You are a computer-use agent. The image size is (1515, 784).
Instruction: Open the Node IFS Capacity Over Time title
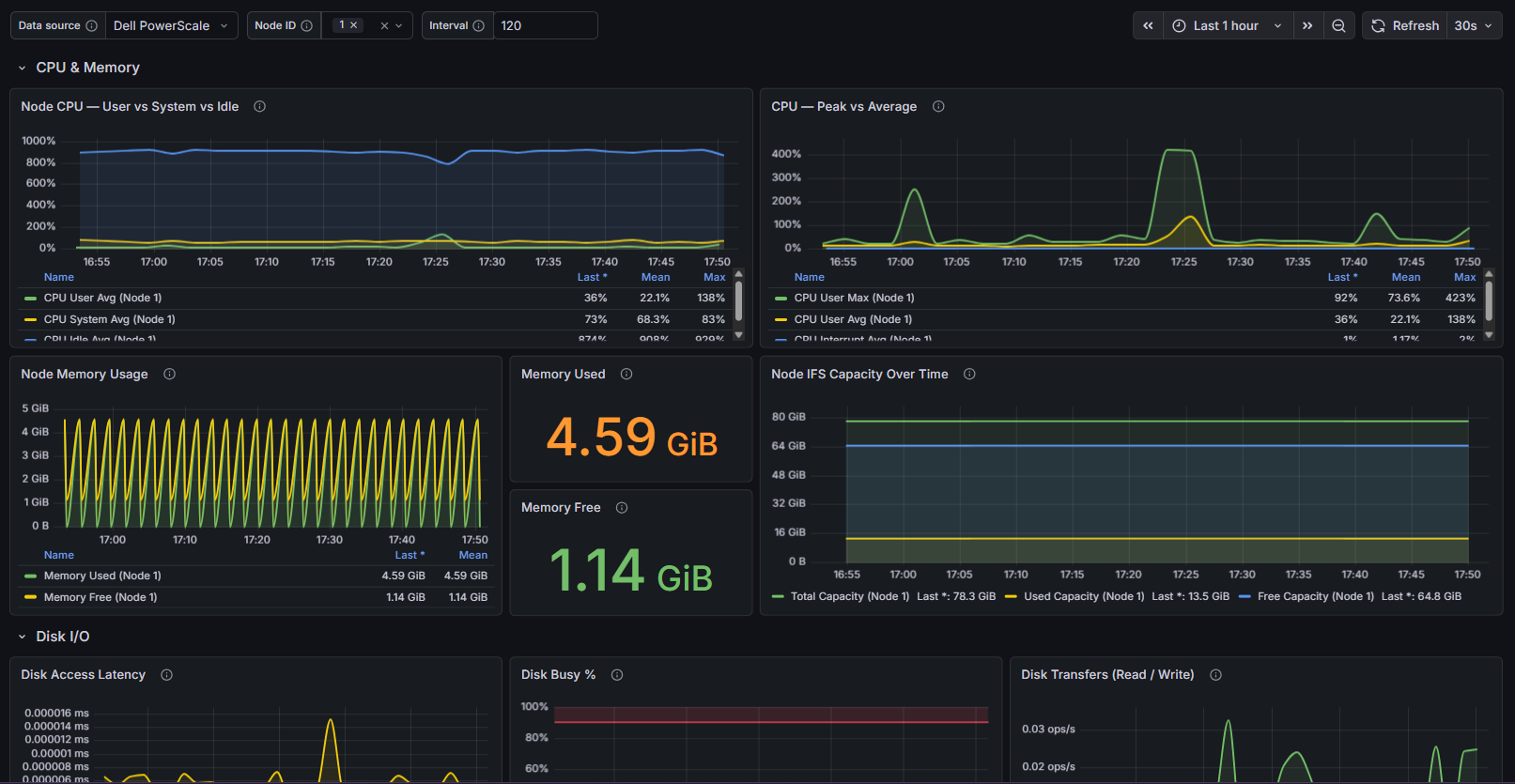tap(859, 374)
